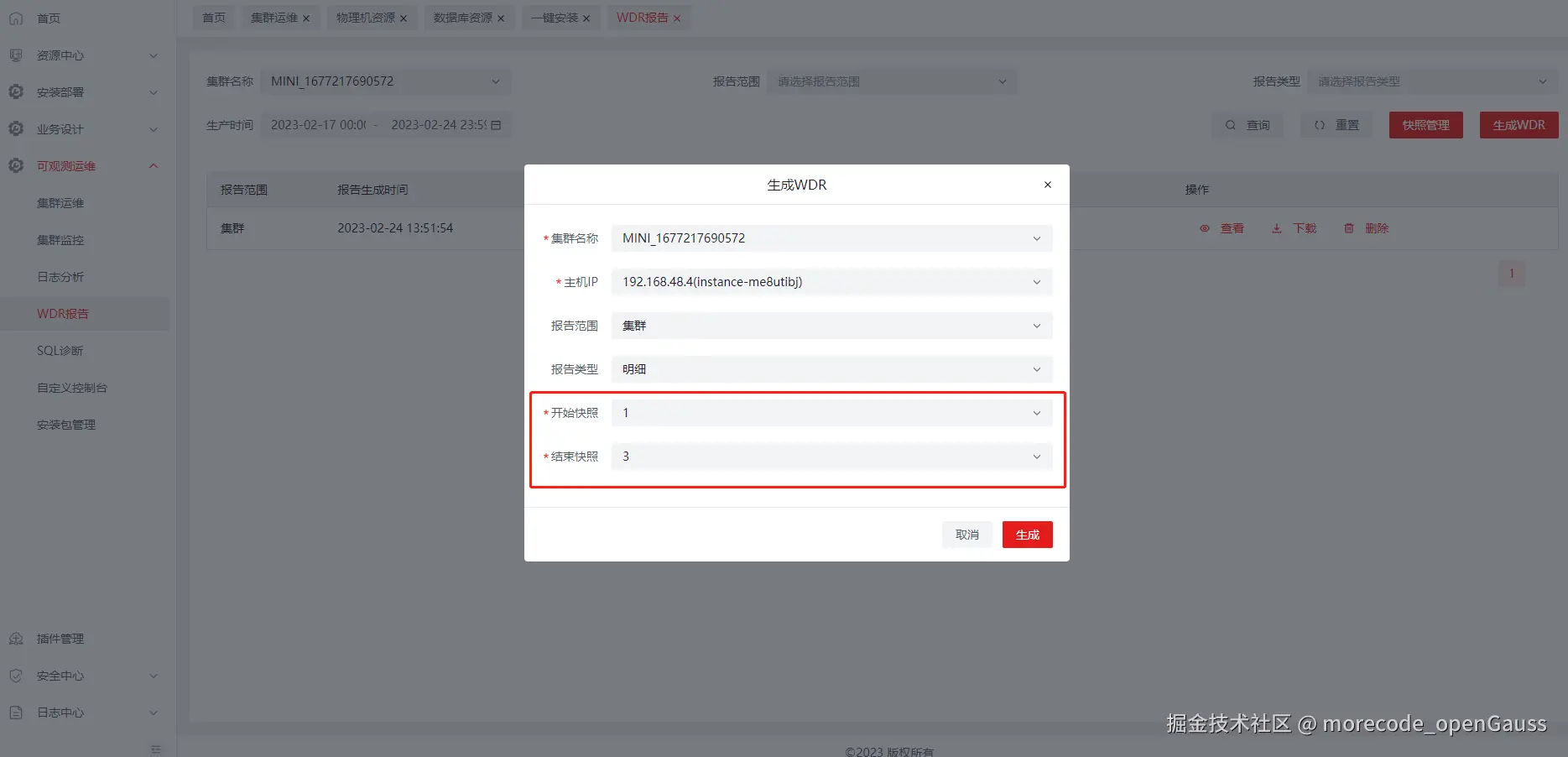Close the 物理机资源 tab with its x
Image resolution: width=1568 pixels, height=757 pixels.
(404, 18)
